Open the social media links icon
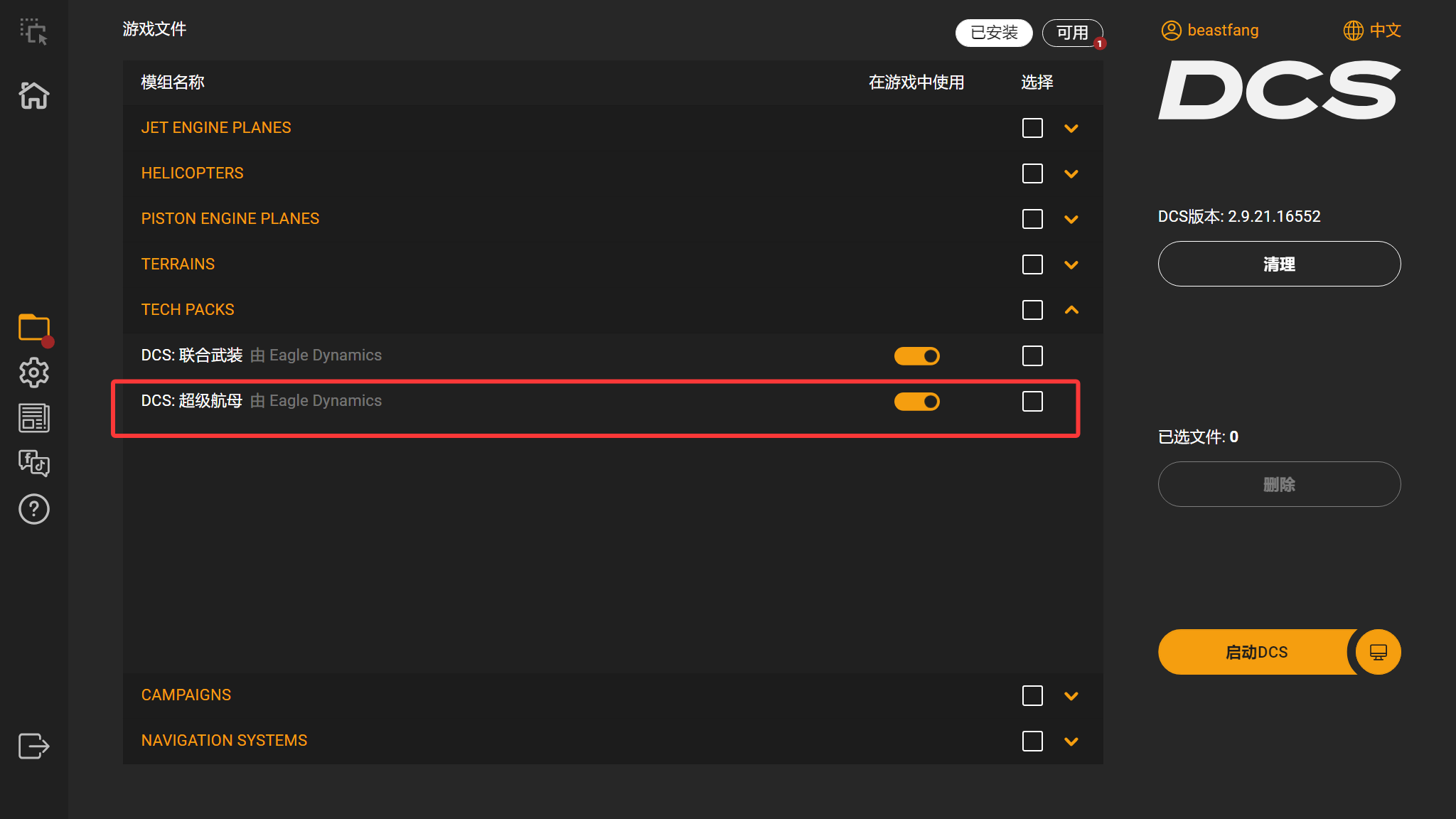Viewport: 1456px width, 819px height. point(33,463)
